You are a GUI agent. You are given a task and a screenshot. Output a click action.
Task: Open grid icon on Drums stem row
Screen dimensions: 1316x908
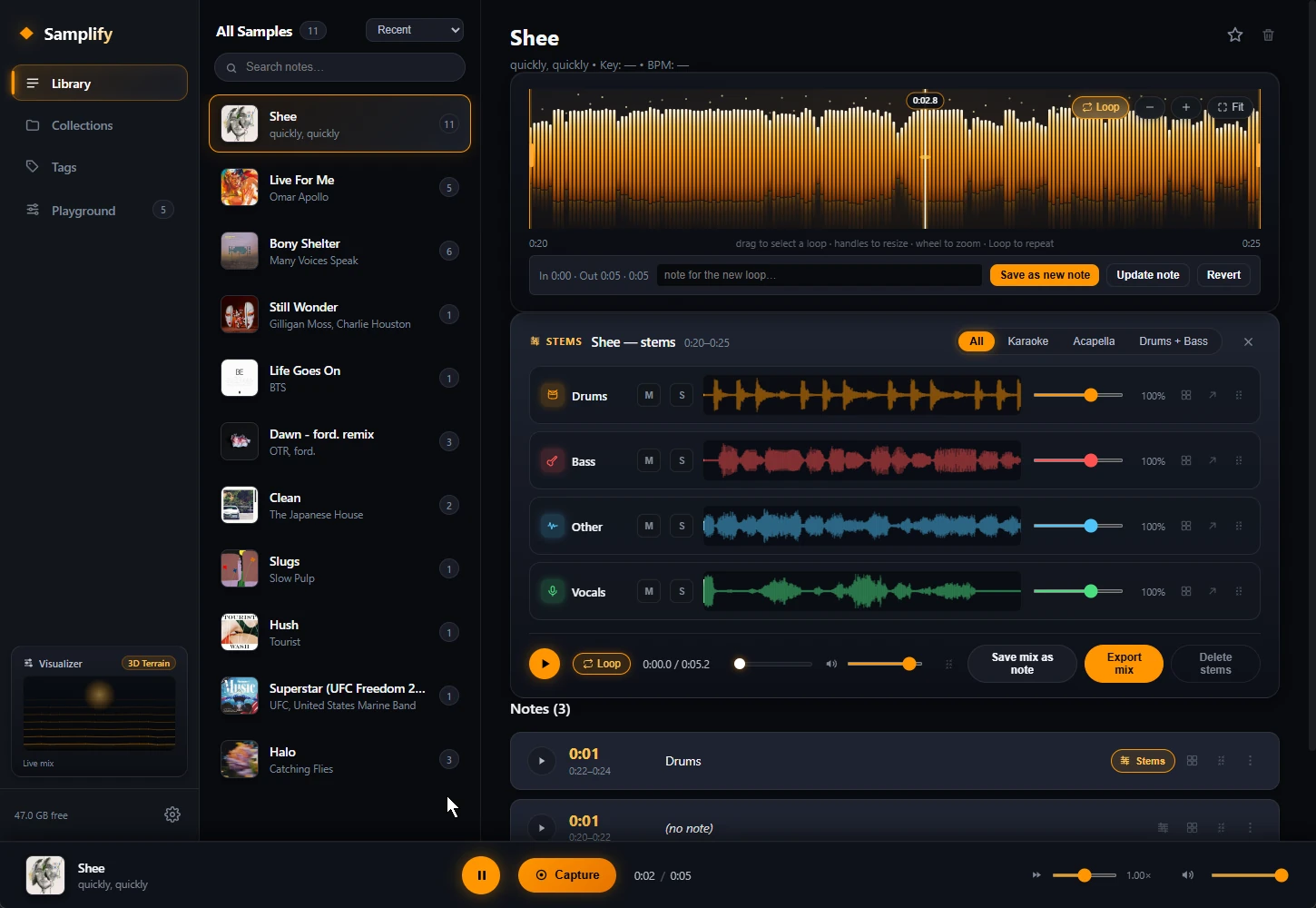click(x=1186, y=395)
